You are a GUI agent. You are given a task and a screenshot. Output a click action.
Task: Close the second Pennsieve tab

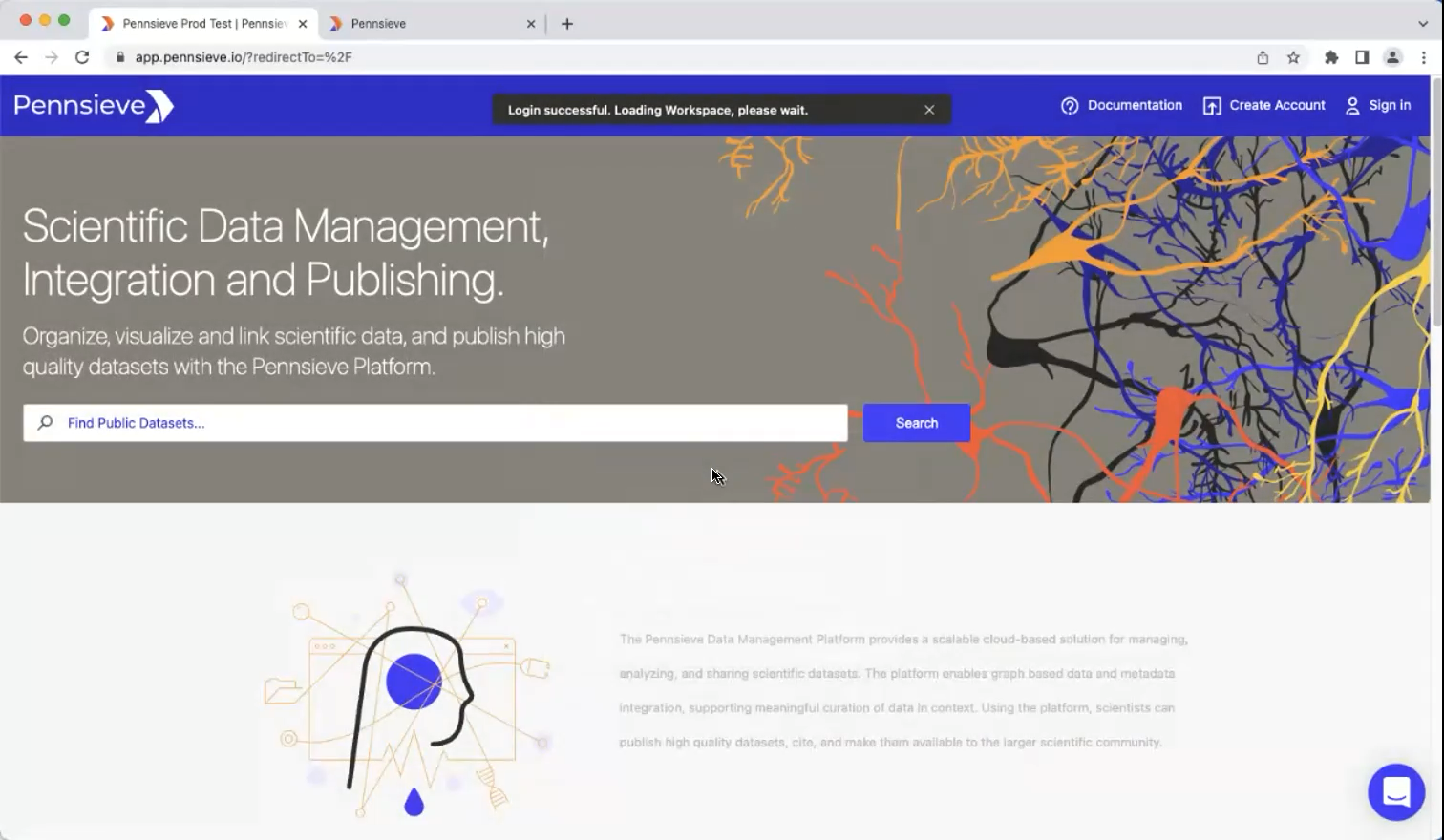point(531,24)
